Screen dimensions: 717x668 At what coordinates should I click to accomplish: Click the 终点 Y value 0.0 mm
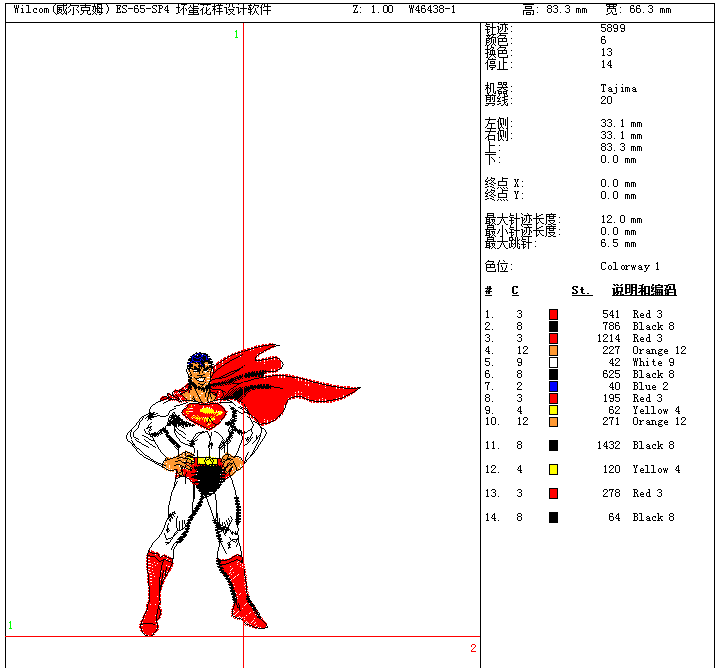[618, 196]
